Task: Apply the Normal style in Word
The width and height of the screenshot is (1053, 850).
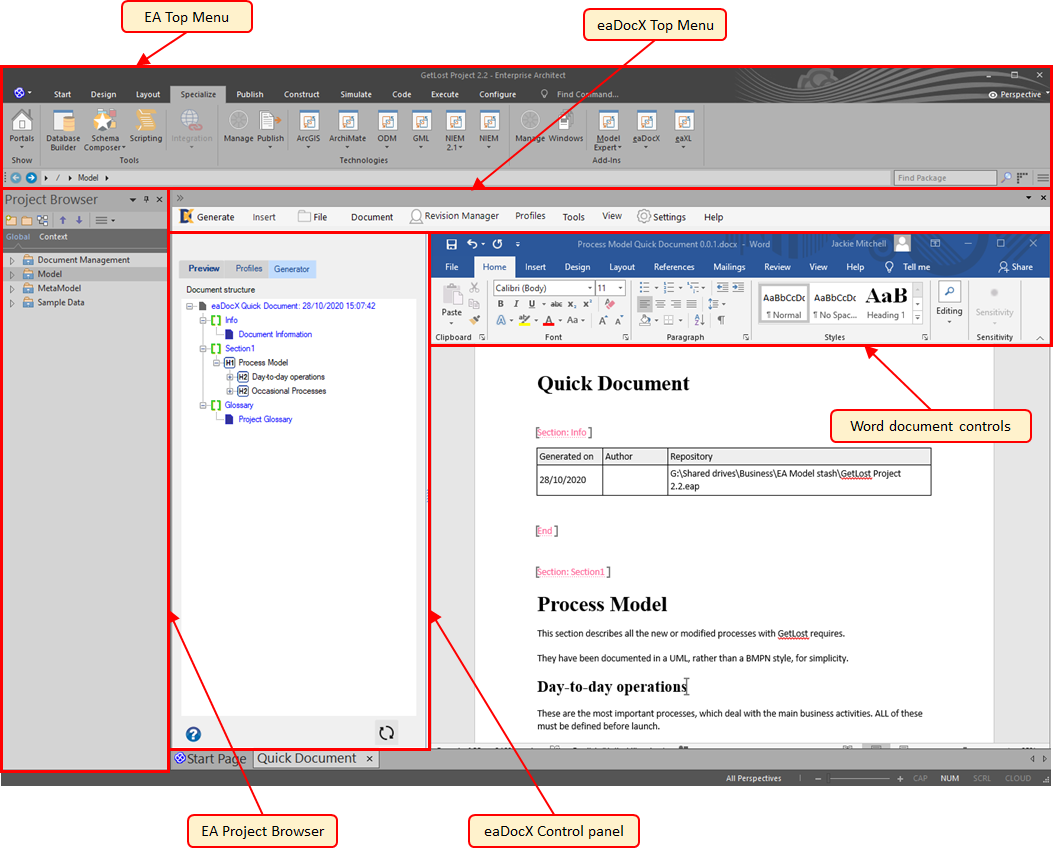Action: pyautogui.click(x=784, y=303)
